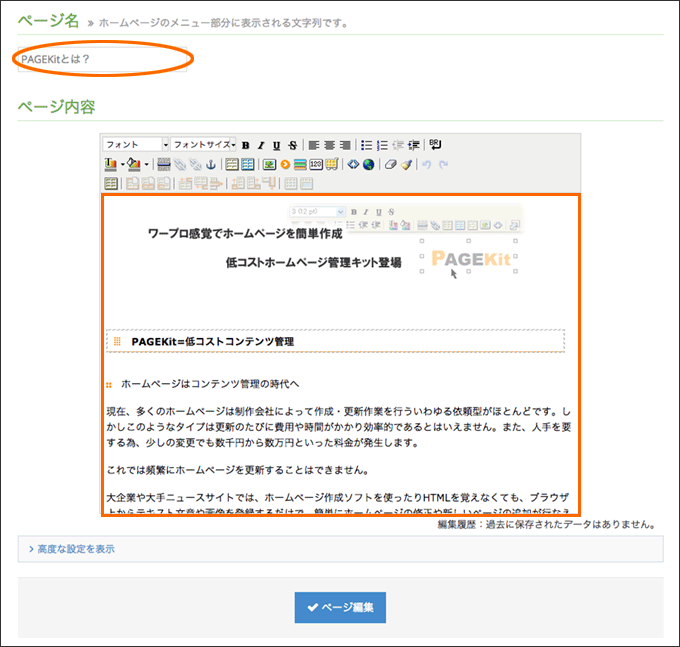The height and width of the screenshot is (647, 680).
Task: Increase indent of the paragraph
Action: coord(413,145)
